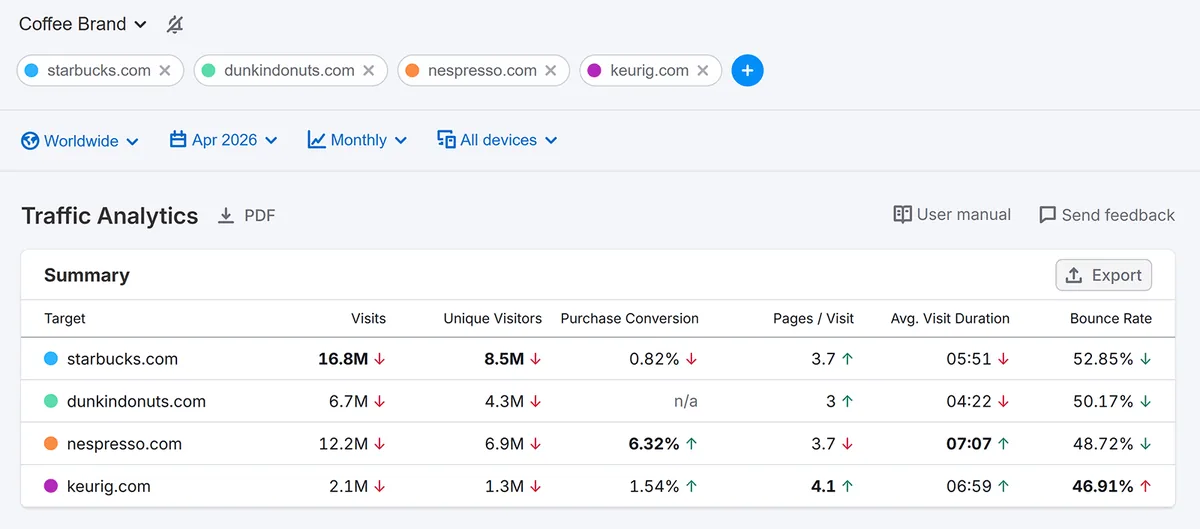Click the 12.2M visits value for nespresso.com
The image size is (1200, 529).
point(344,444)
